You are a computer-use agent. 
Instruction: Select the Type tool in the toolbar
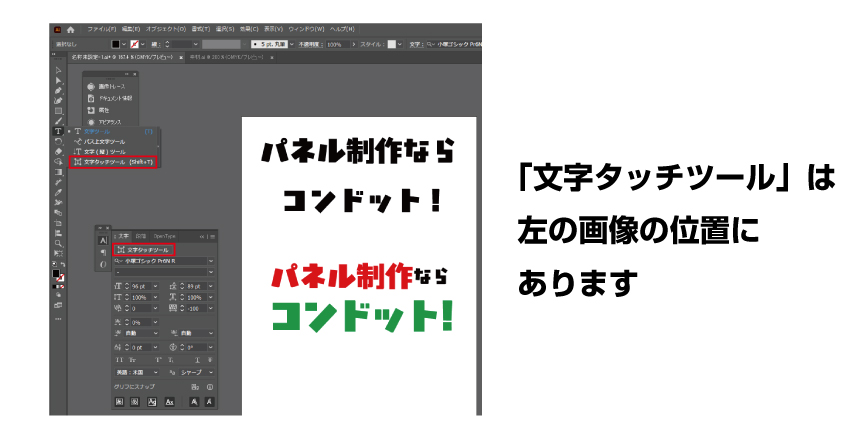pyautogui.click(x=58, y=131)
